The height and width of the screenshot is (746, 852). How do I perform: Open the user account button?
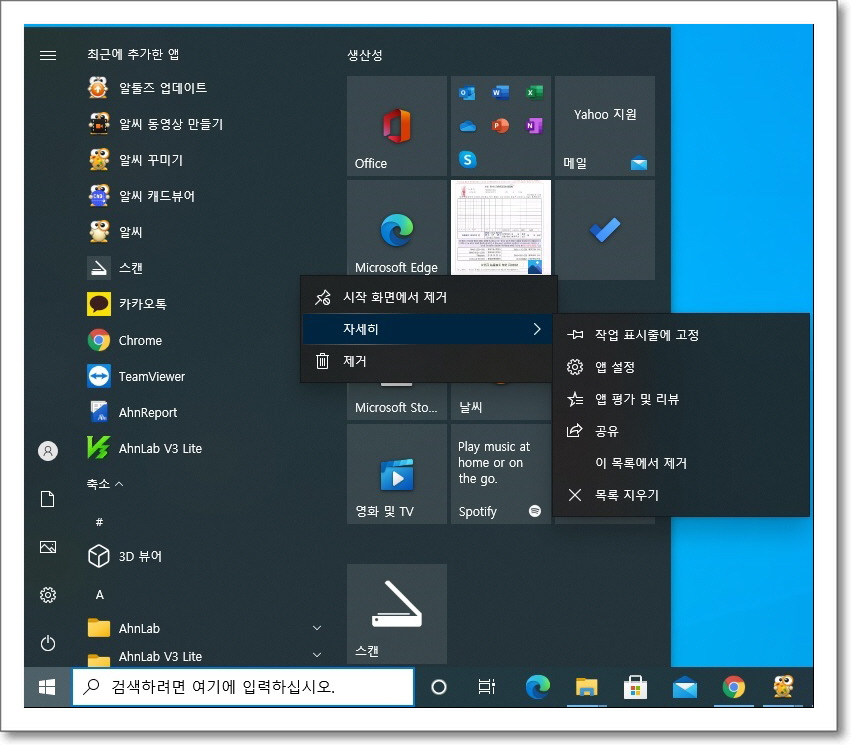pyautogui.click(x=48, y=451)
